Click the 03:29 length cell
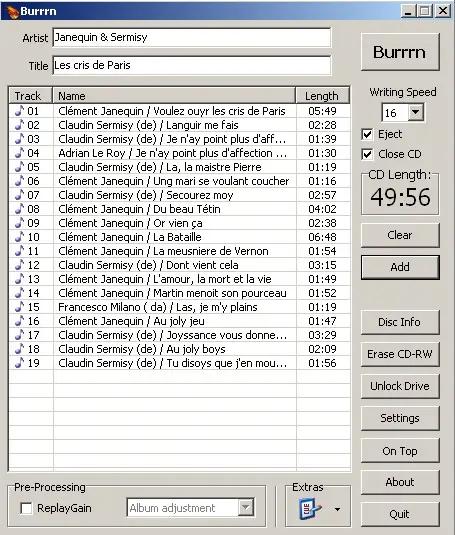This screenshot has height=535, width=455. coord(323,335)
